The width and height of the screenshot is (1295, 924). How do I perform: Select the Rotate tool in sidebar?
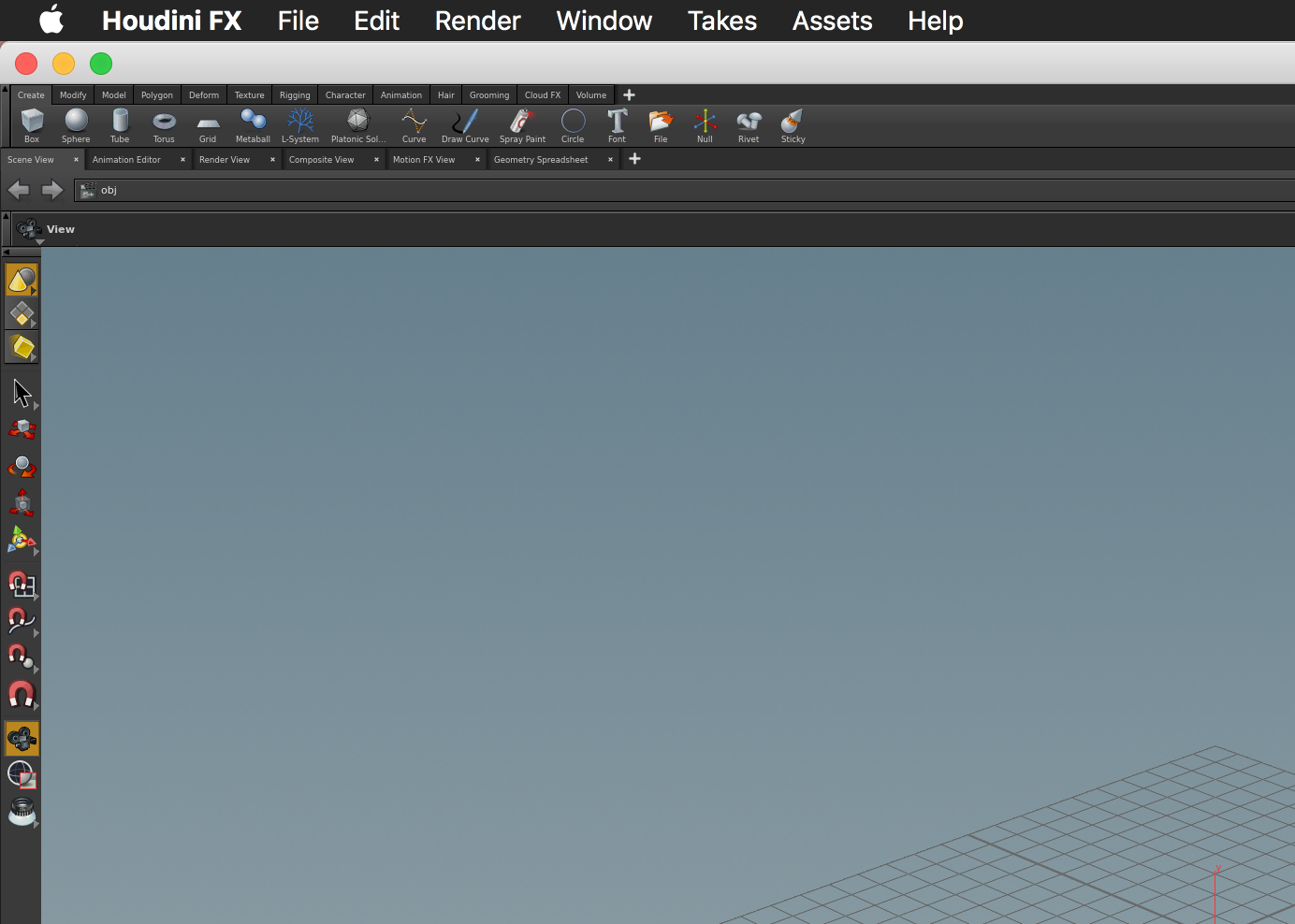coord(22,467)
